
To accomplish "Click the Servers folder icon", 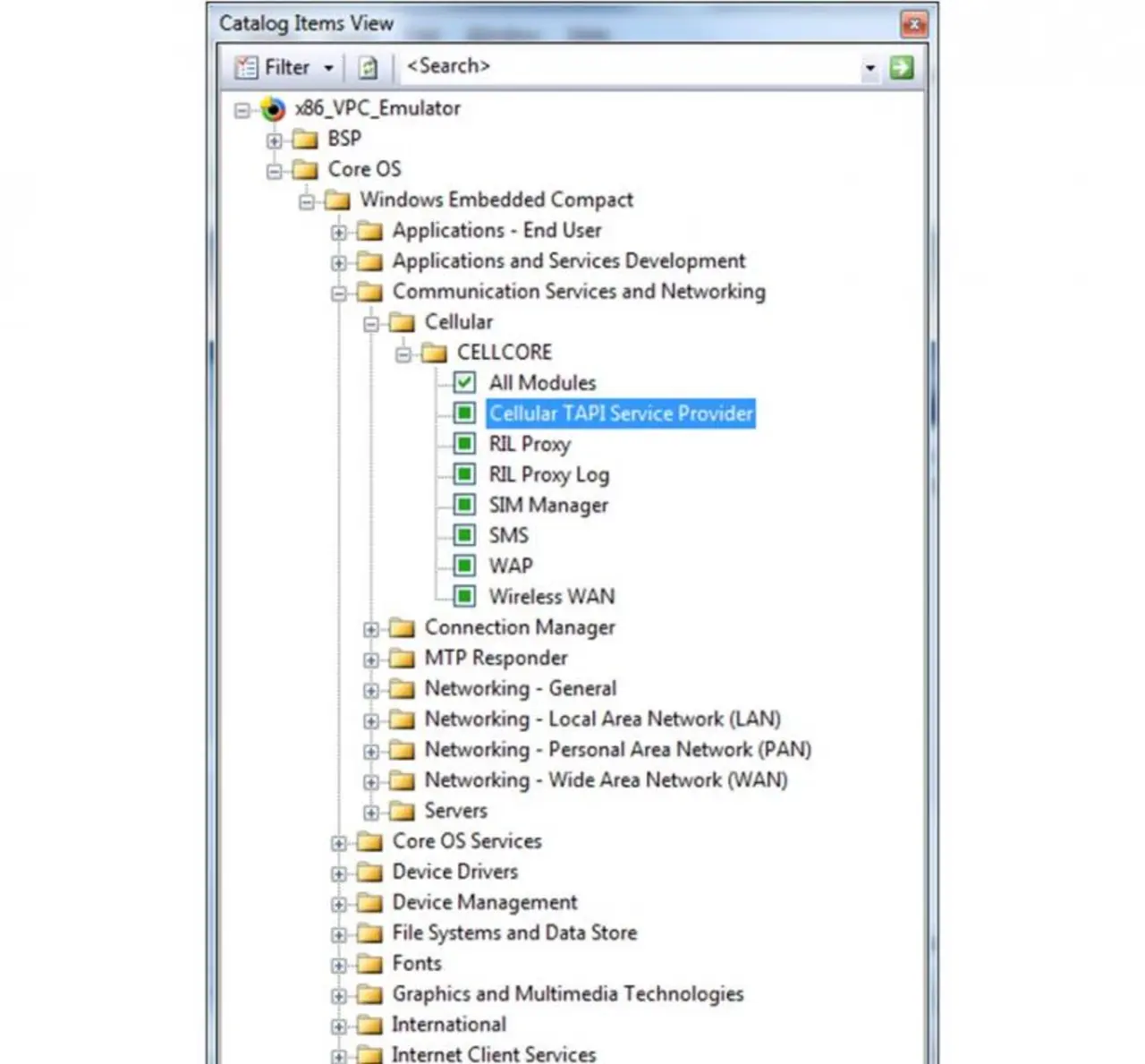I will click(x=402, y=812).
